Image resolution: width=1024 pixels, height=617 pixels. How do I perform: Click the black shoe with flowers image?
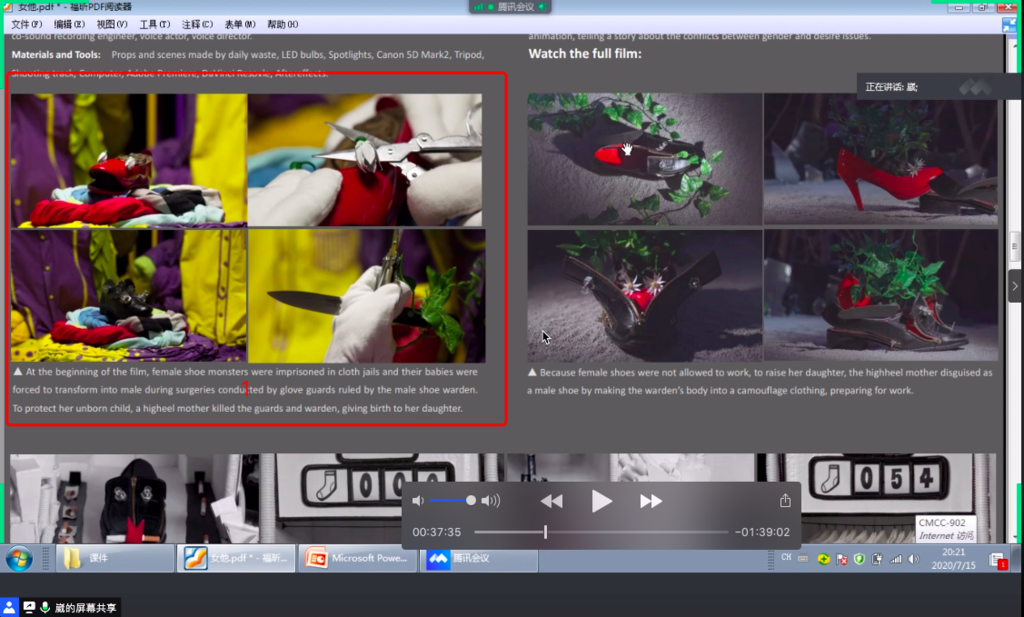coord(645,295)
